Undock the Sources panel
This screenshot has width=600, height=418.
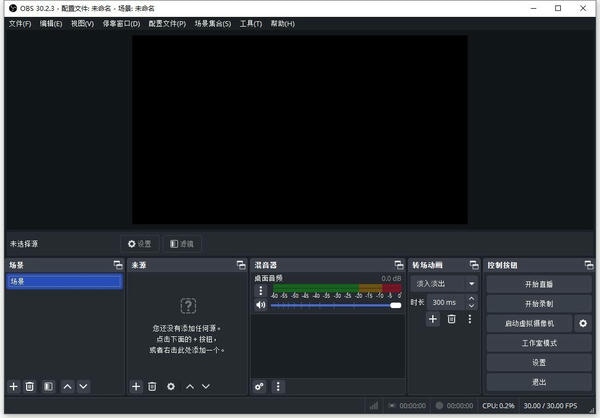click(x=241, y=265)
